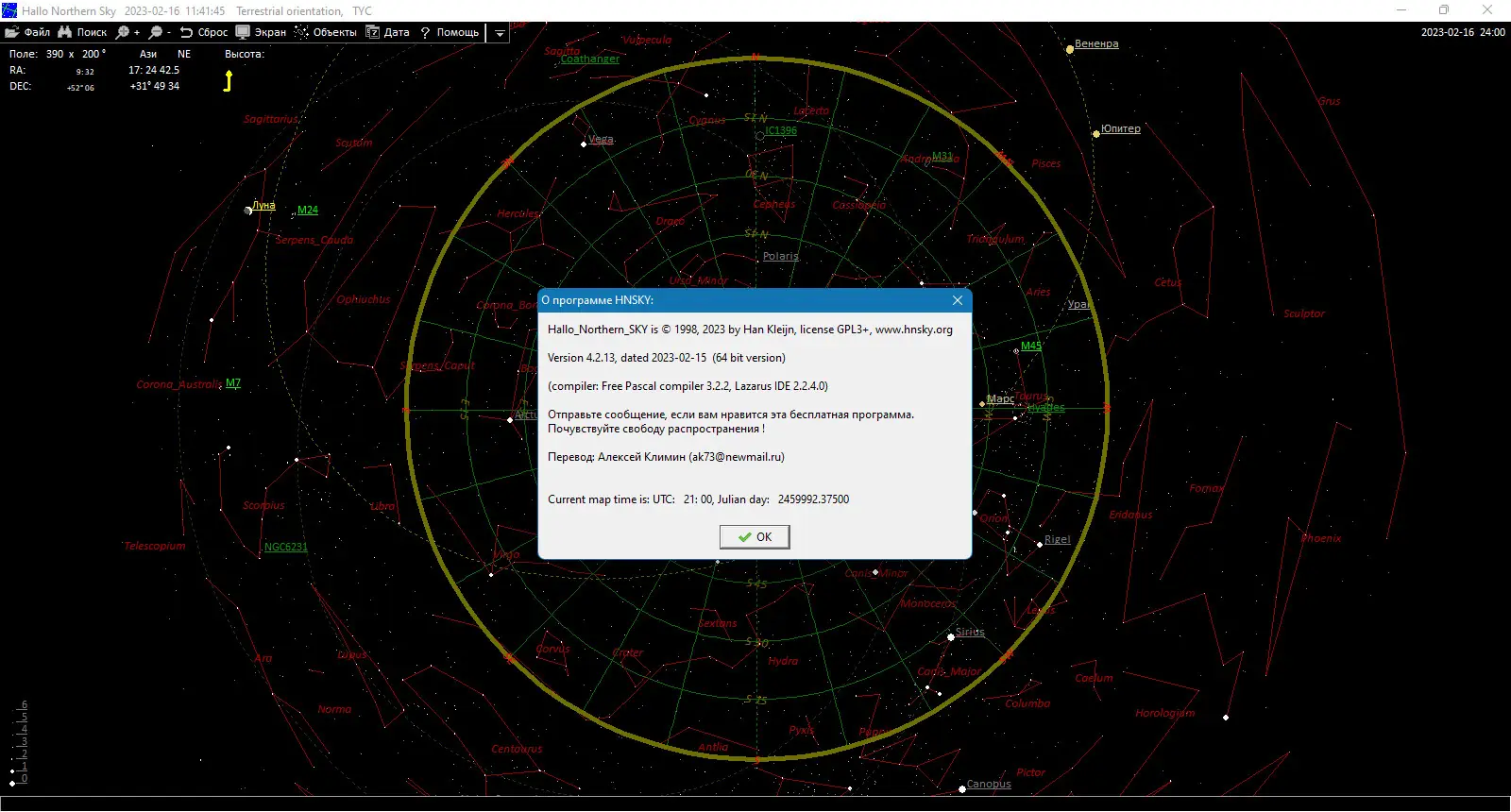Click the field size "390 x 200°" value
This screenshot has width=1511, height=812.
tap(76, 54)
